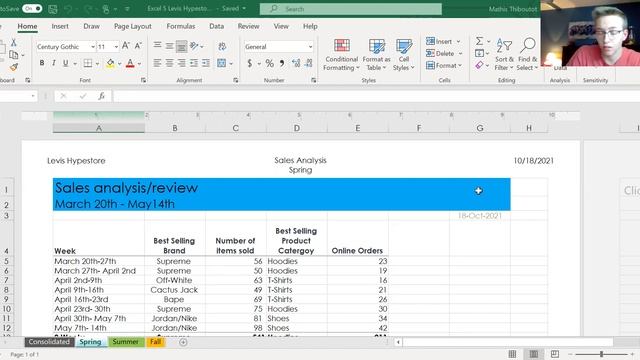Click Decrease Indent icon
The height and width of the screenshot is (360, 640).
click(x=194, y=63)
